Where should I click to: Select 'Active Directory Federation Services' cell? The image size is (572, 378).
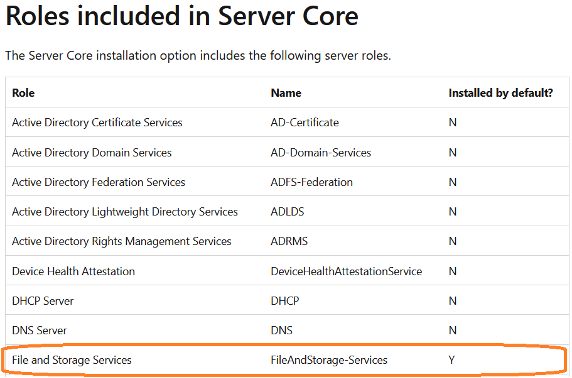point(98,182)
